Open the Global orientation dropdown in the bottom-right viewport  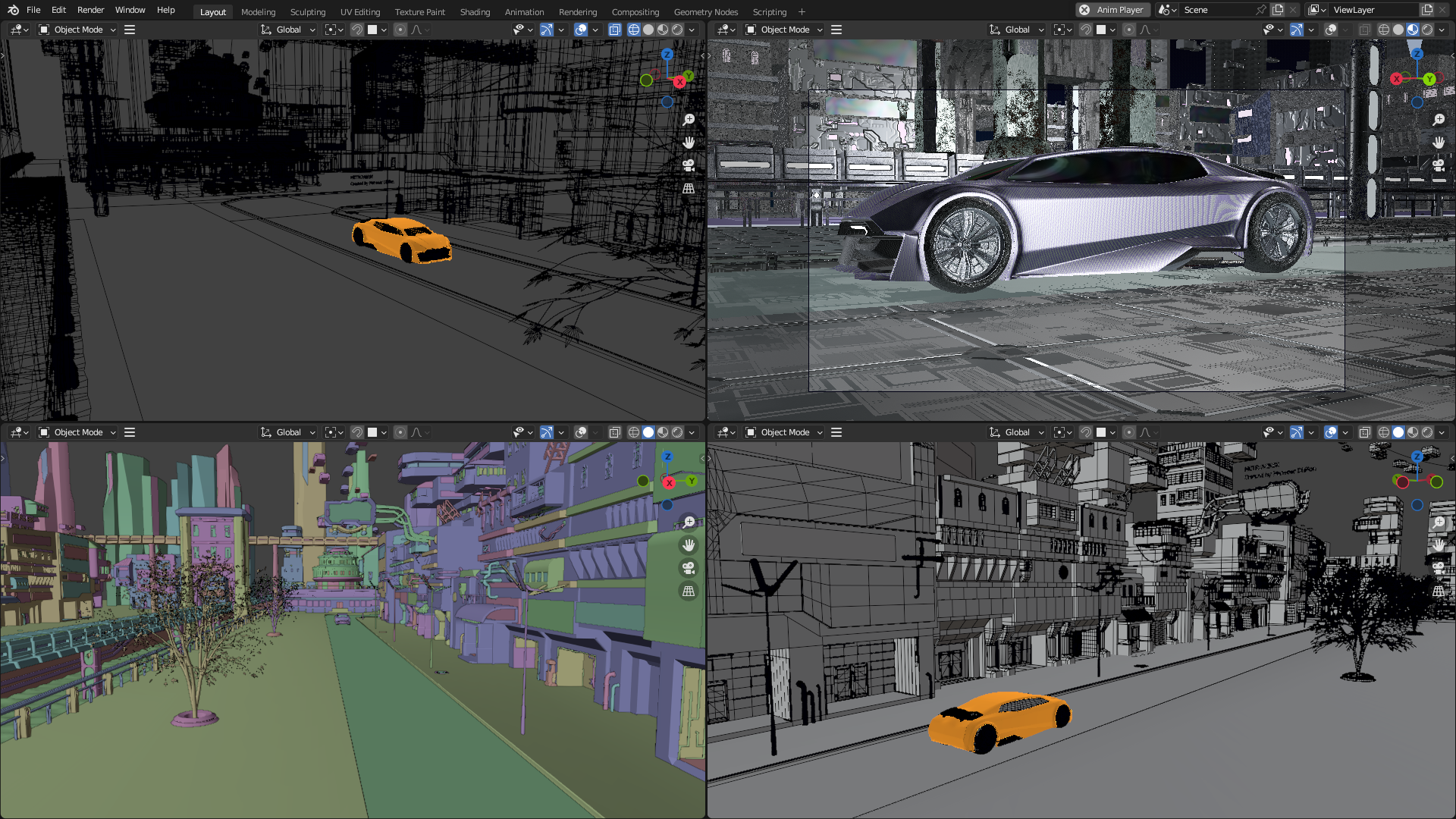coord(1017,432)
